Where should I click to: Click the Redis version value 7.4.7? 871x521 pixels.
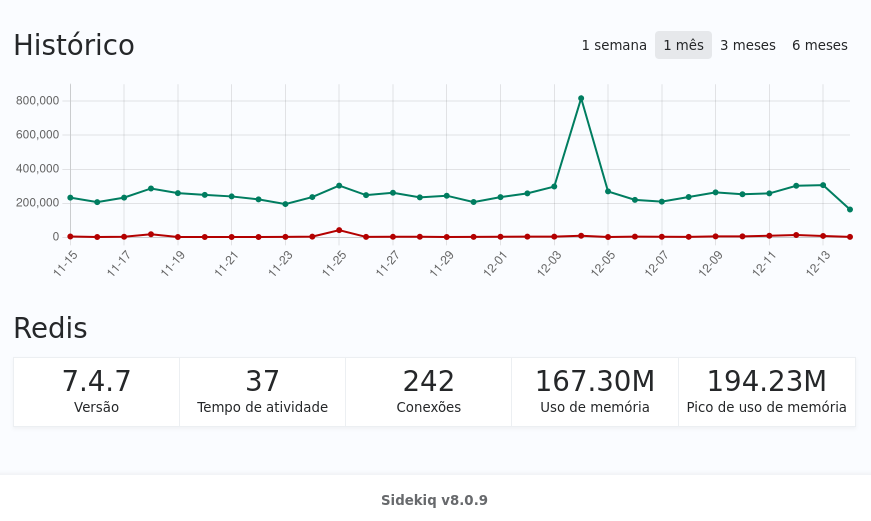coord(96,381)
